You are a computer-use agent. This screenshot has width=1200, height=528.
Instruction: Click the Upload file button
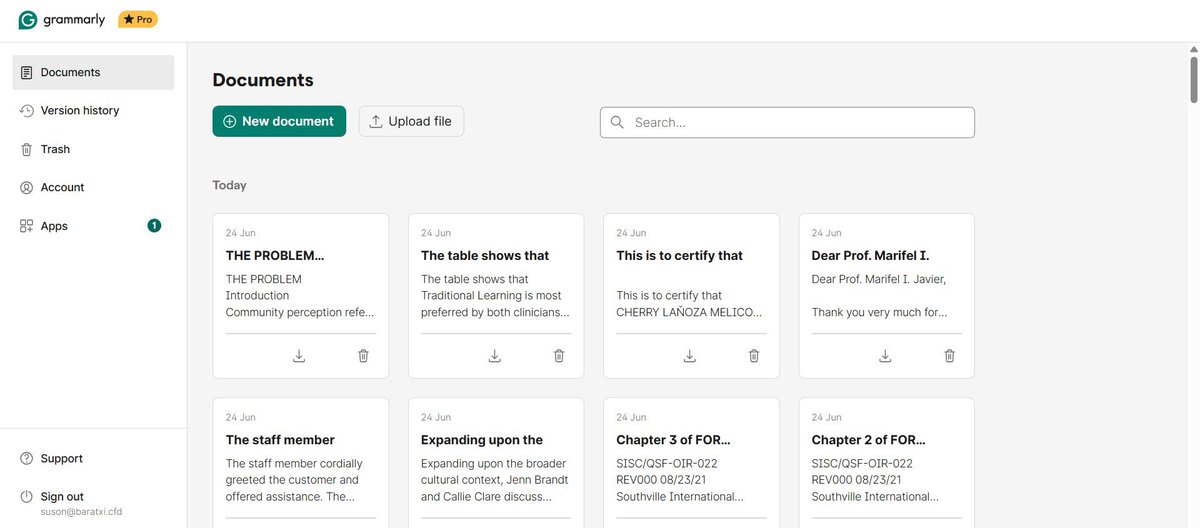click(x=411, y=121)
